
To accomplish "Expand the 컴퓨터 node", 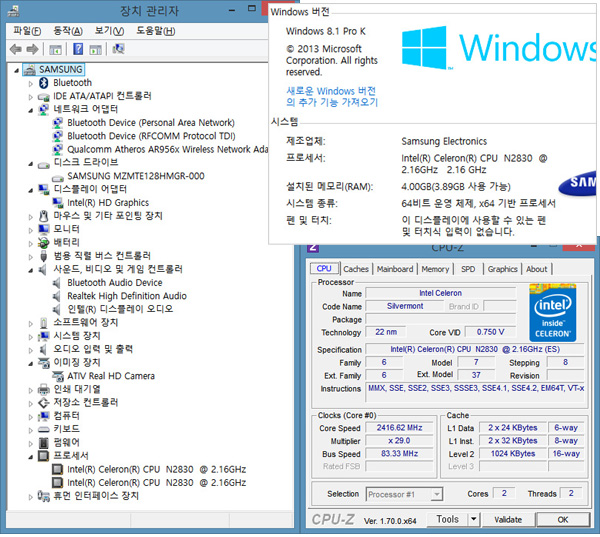I will click(31, 417).
